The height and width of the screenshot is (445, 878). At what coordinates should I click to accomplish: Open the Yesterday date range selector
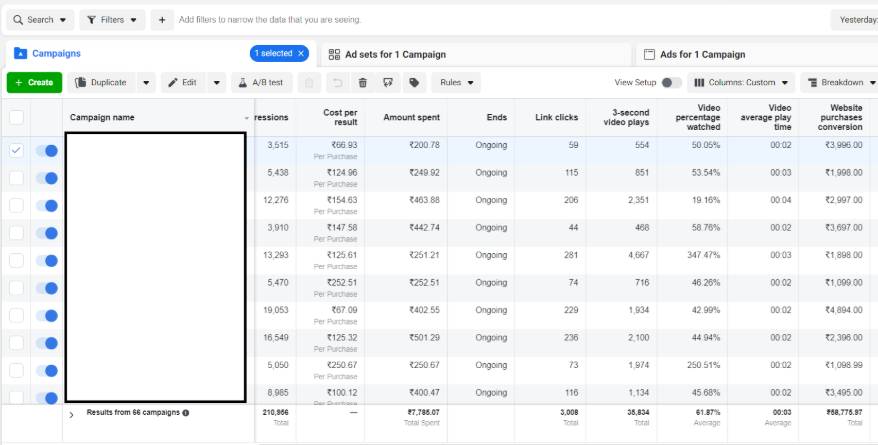click(854, 20)
